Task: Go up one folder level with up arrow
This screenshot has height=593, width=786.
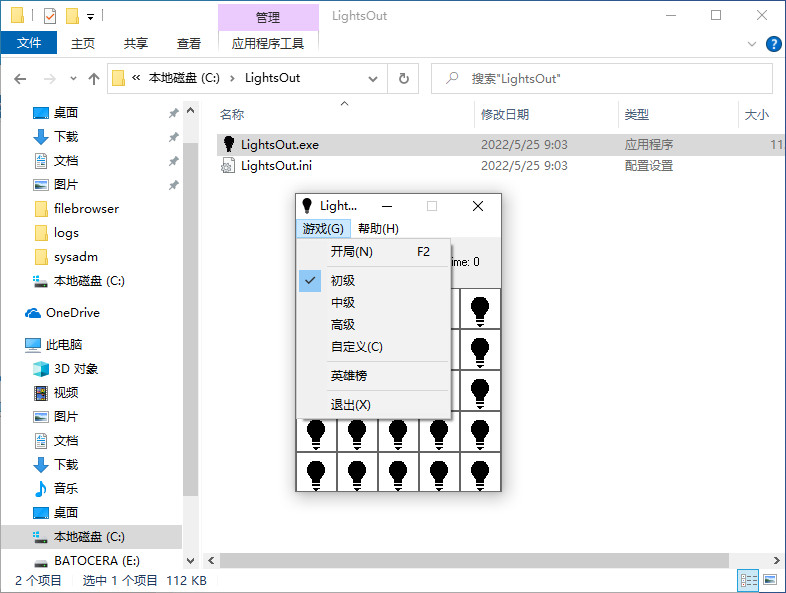Action: pyautogui.click(x=94, y=78)
